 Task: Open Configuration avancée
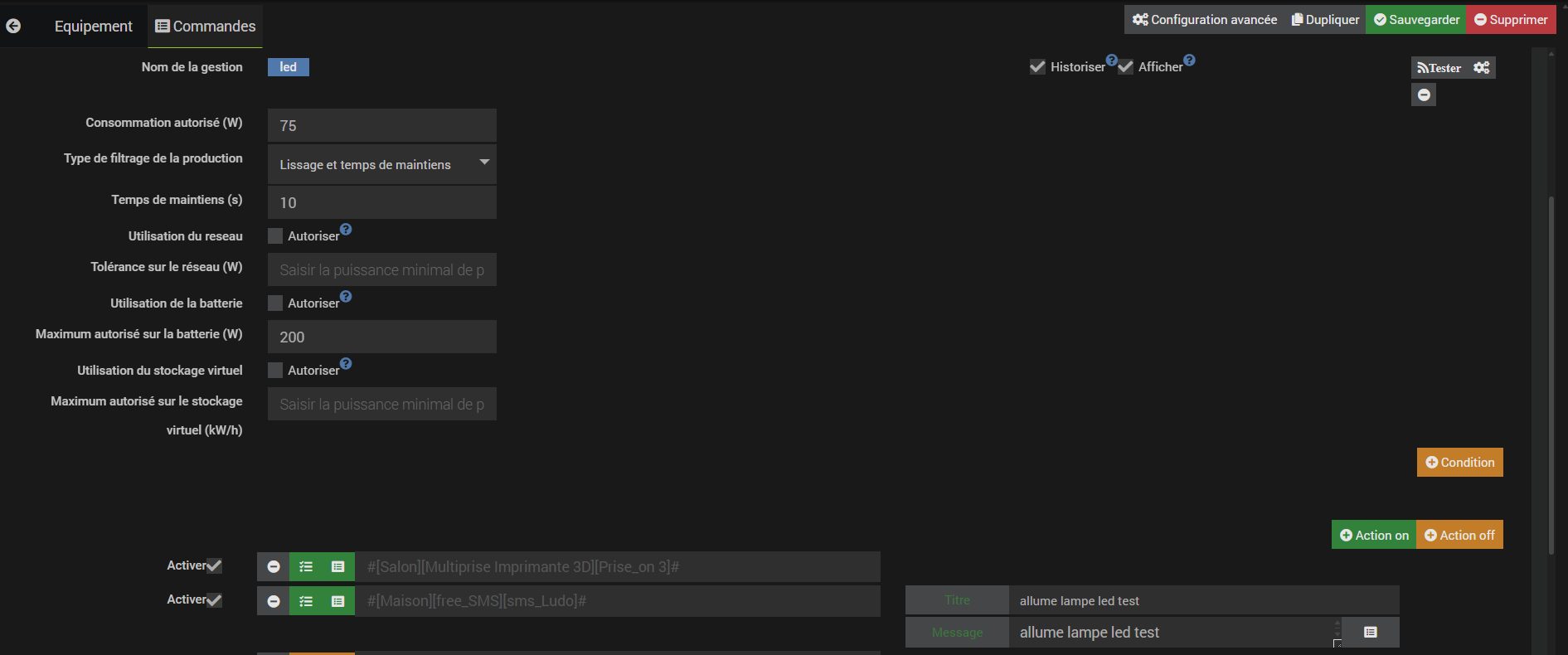pyautogui.click(x=1205, y=20)
